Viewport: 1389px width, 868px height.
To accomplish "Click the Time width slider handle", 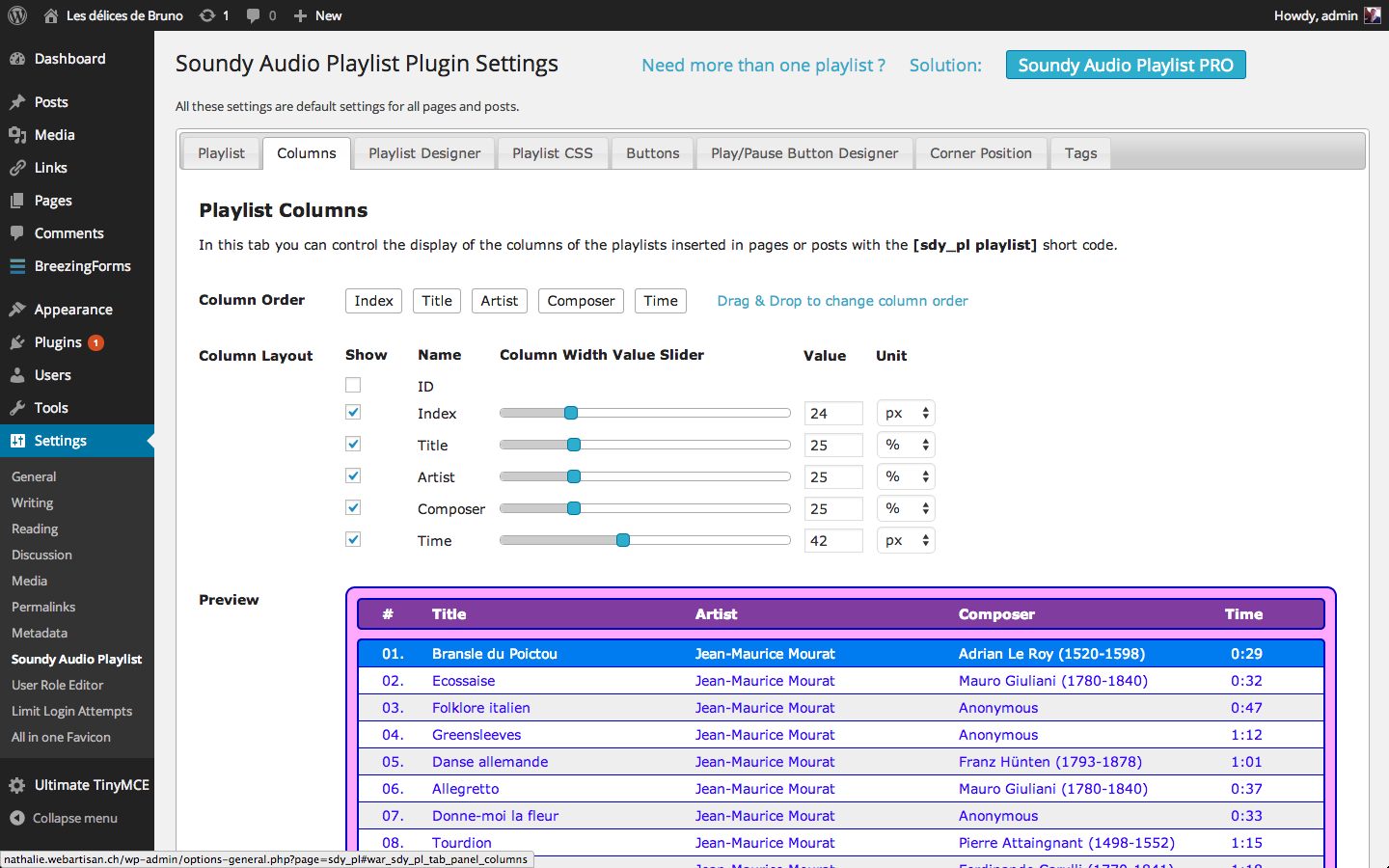I will [x=623, y=540].
